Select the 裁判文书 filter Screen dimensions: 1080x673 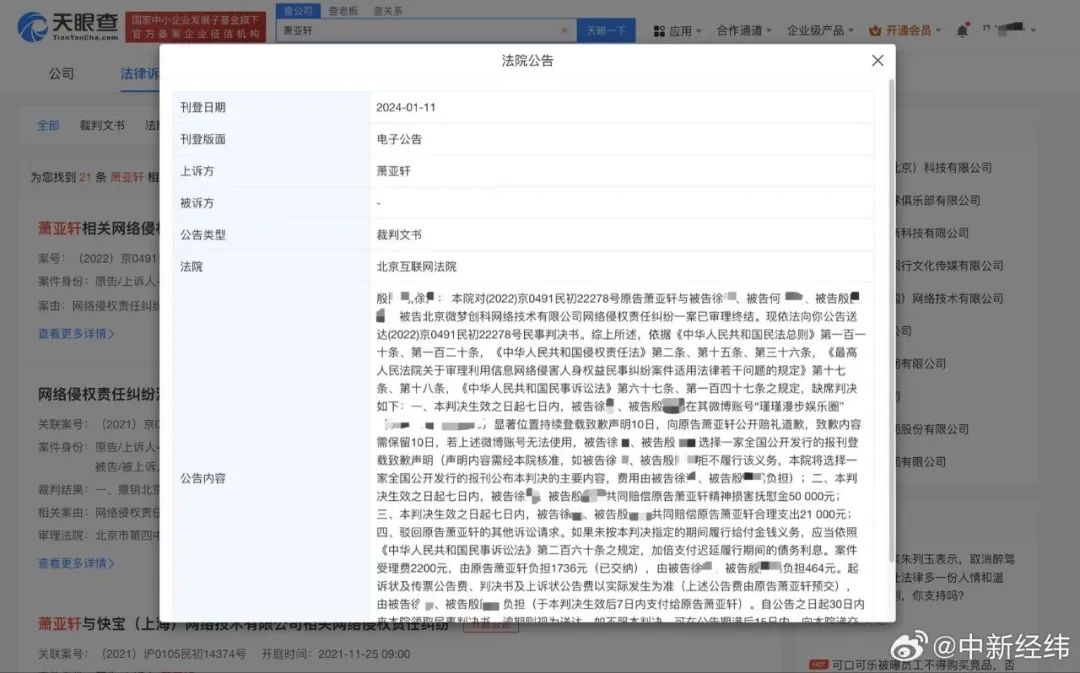[102, 125]
